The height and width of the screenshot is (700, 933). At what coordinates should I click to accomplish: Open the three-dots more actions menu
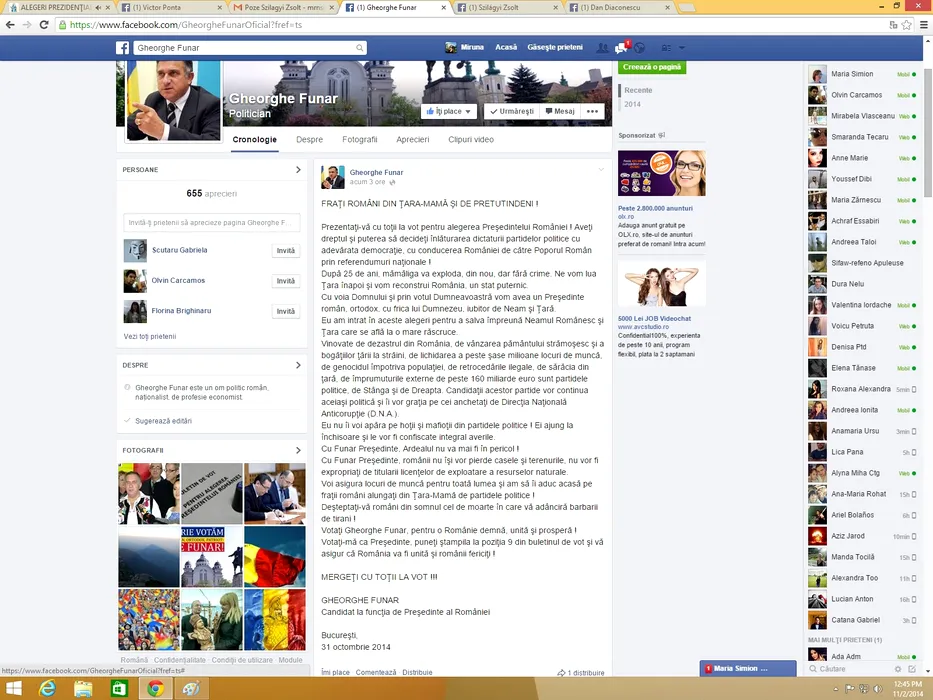(x=593, y=112)
